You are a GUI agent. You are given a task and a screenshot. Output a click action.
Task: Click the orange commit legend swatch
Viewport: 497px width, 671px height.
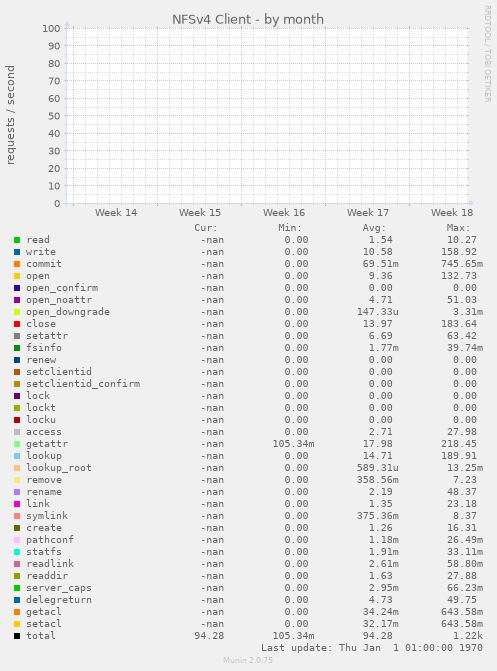[17, 264]
